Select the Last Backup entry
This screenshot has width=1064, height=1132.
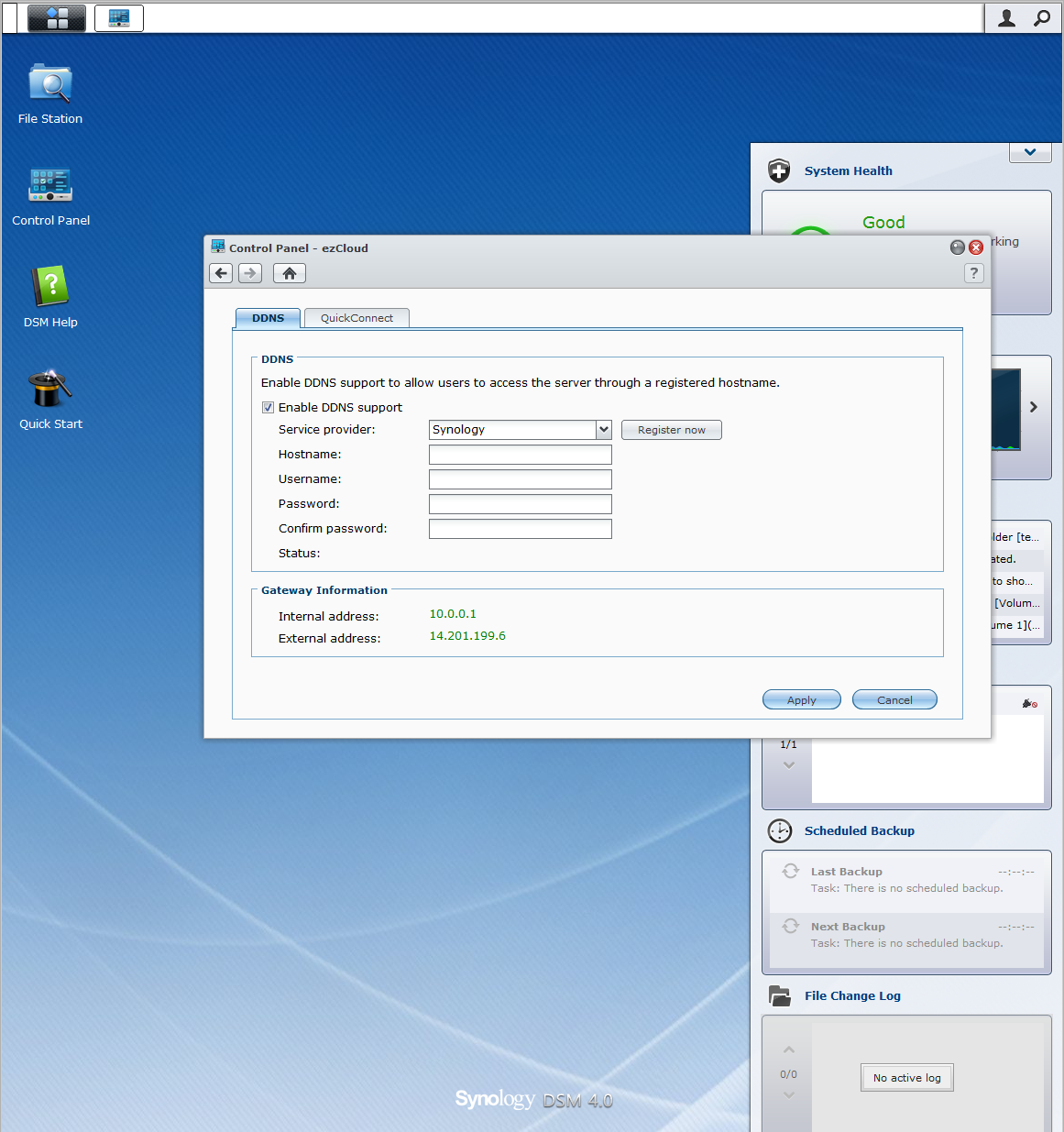[x=906, y=880]
